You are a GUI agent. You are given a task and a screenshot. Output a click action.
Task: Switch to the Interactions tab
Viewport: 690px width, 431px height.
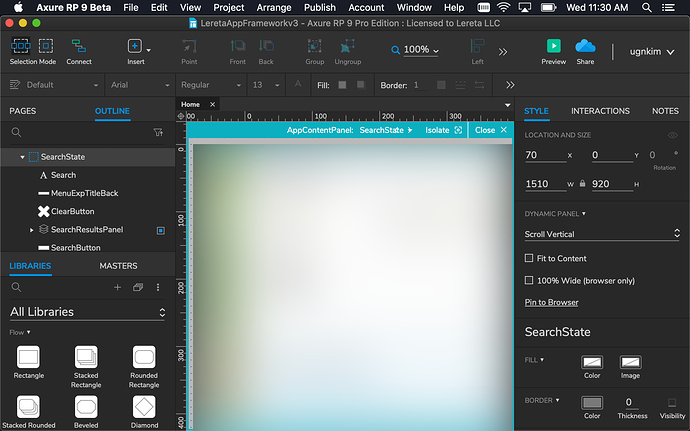(600, 111)
